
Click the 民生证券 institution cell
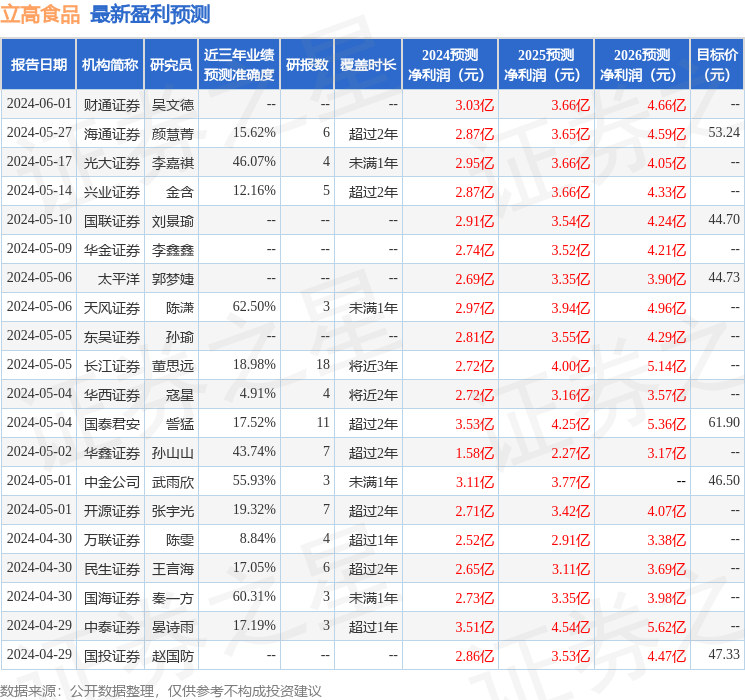[112, 569]
